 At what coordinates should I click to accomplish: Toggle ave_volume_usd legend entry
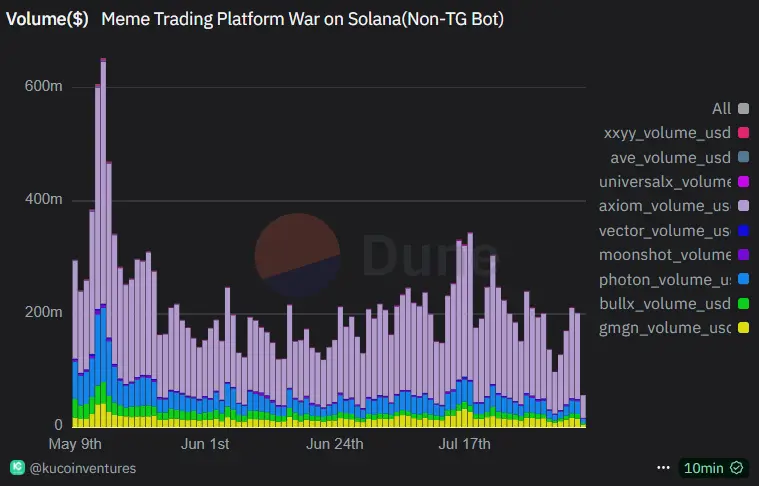(x=680, y=157)
